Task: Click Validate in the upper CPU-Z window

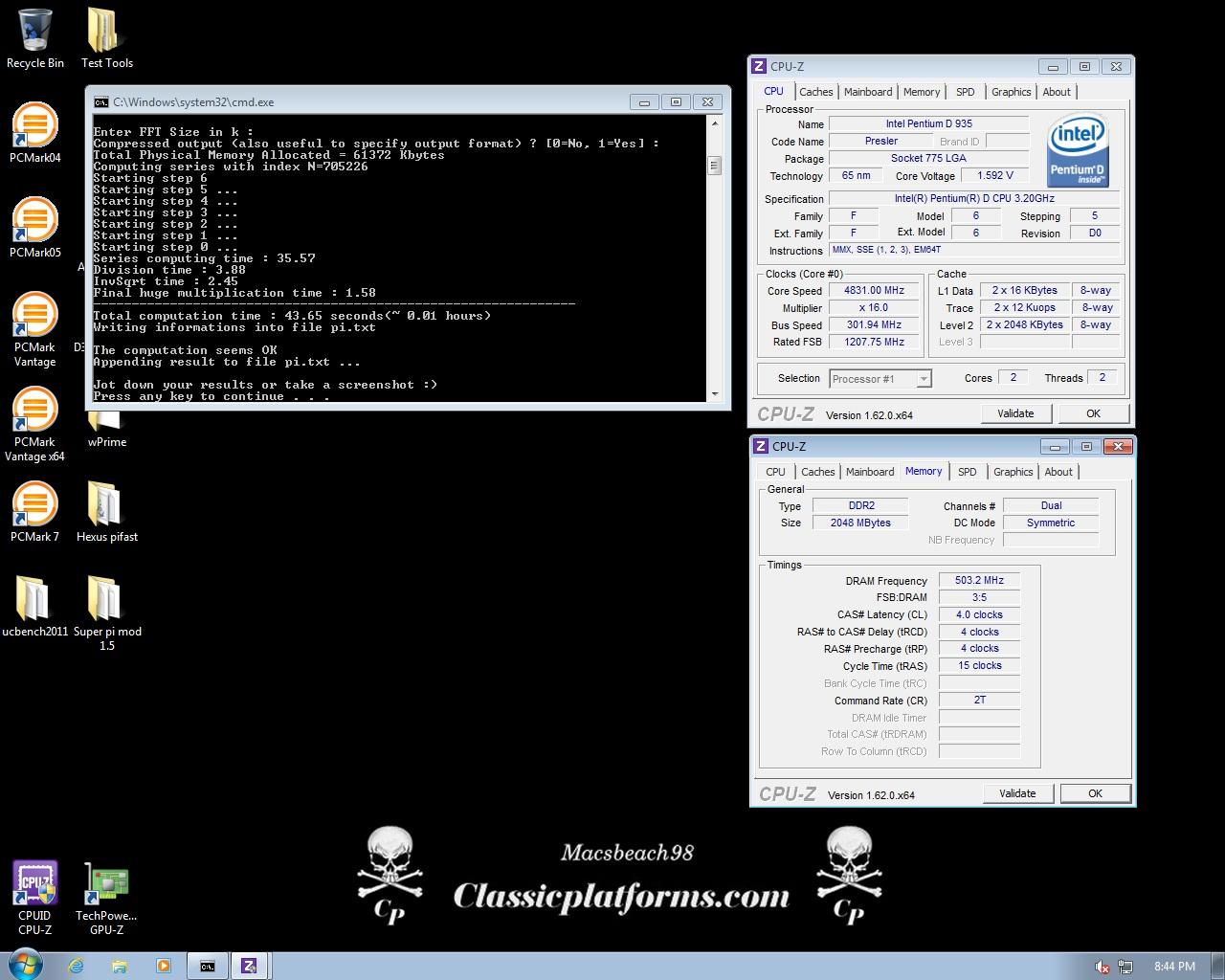Action: (x=1015, y=413)
